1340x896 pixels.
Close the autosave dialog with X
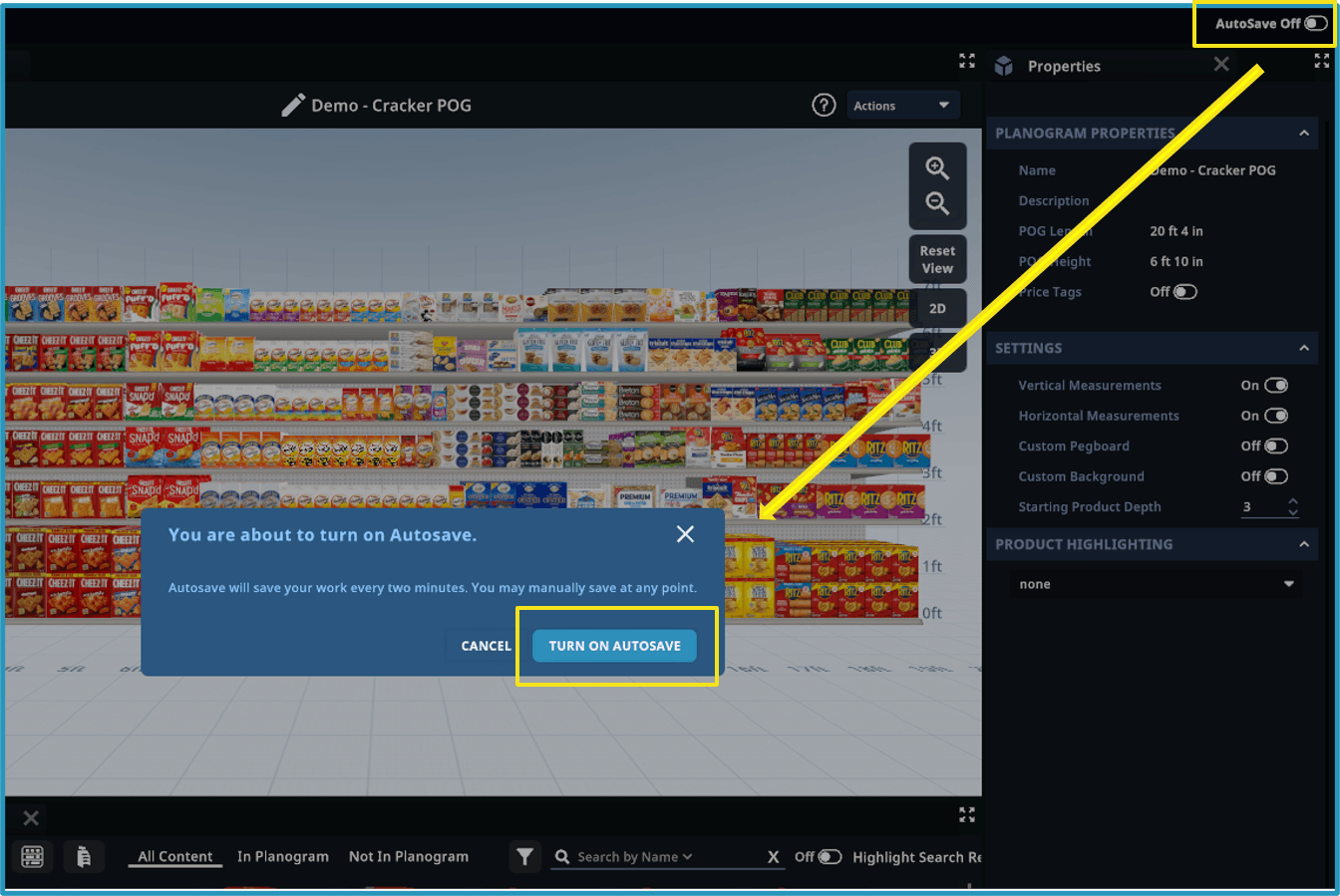685,534
